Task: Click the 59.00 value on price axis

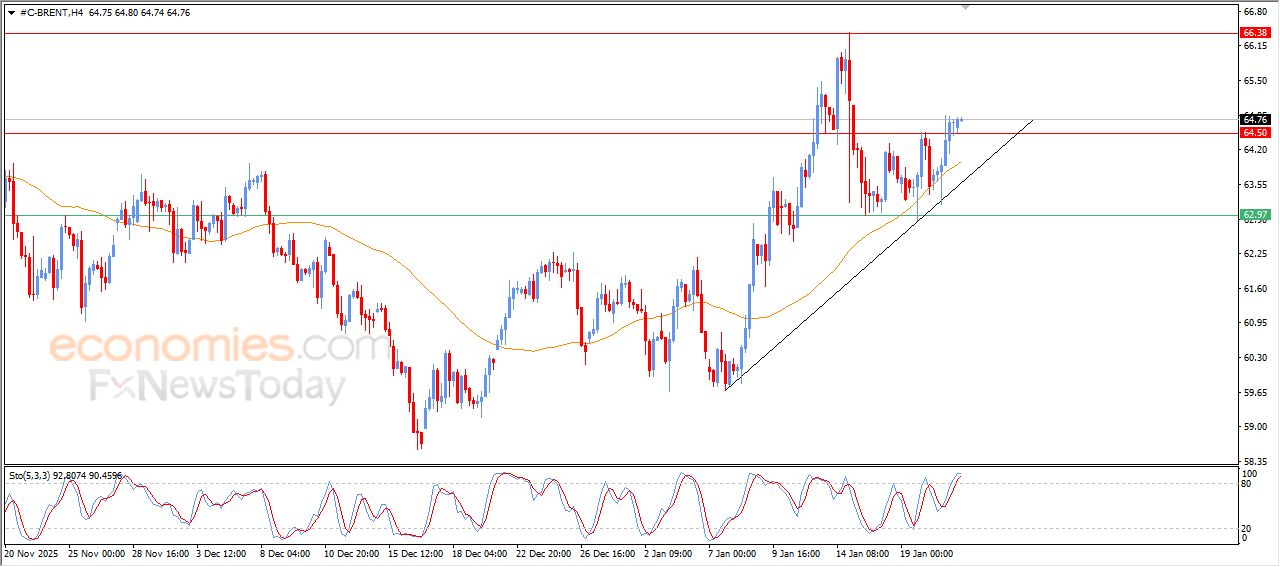Action: (1254, 427)
